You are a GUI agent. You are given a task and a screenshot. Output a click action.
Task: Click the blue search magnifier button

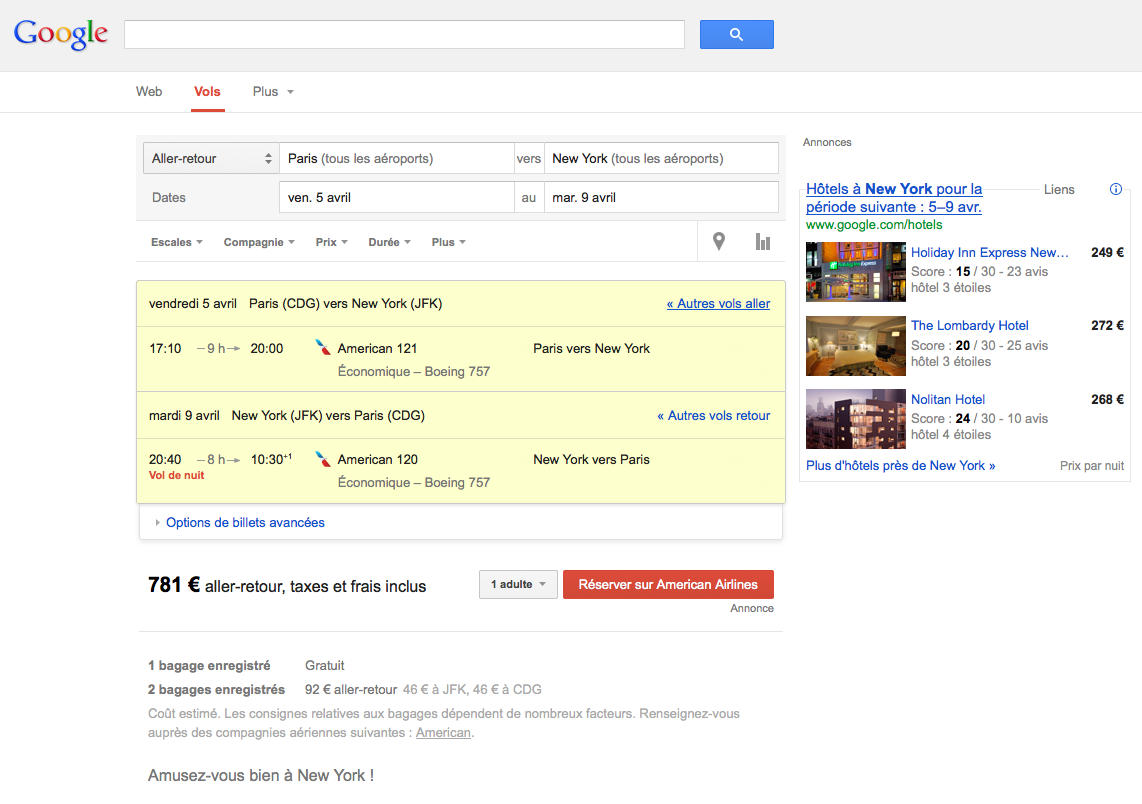pyautogui.click(x=736, y=35)
